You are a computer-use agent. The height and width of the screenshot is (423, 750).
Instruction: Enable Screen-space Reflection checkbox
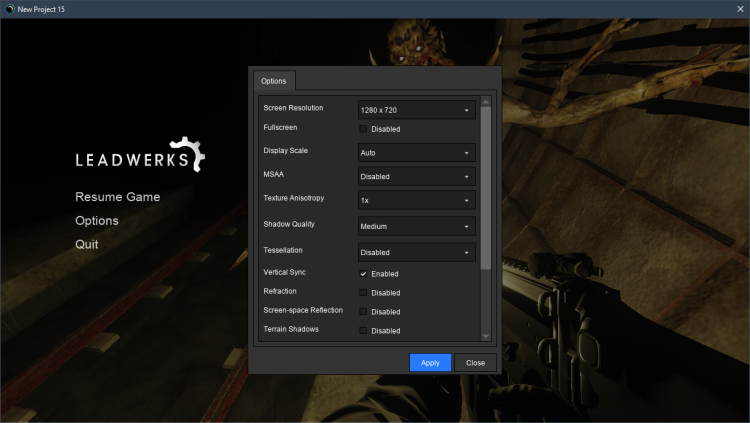364,312
